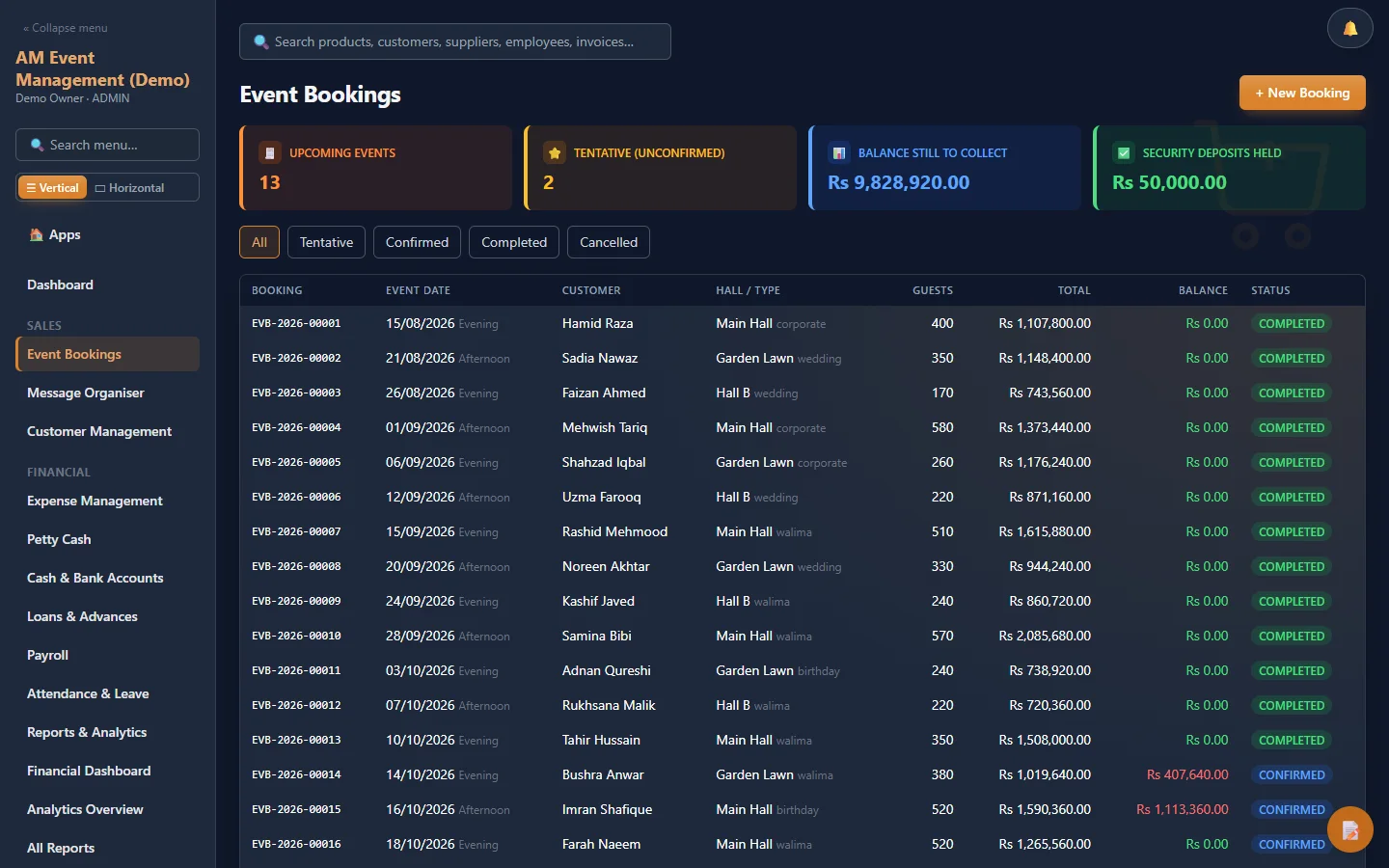
Task: Click the Security Deposits Held check icon
Action: tap(1123, 152)
